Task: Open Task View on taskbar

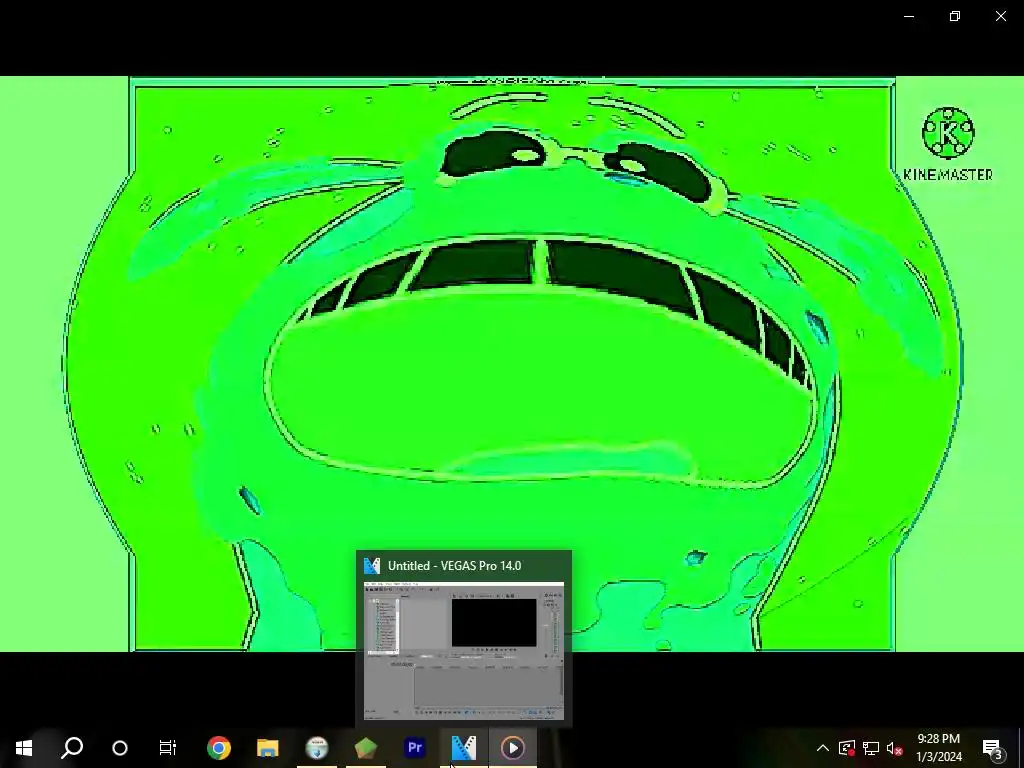Action: tap(168, 748)
